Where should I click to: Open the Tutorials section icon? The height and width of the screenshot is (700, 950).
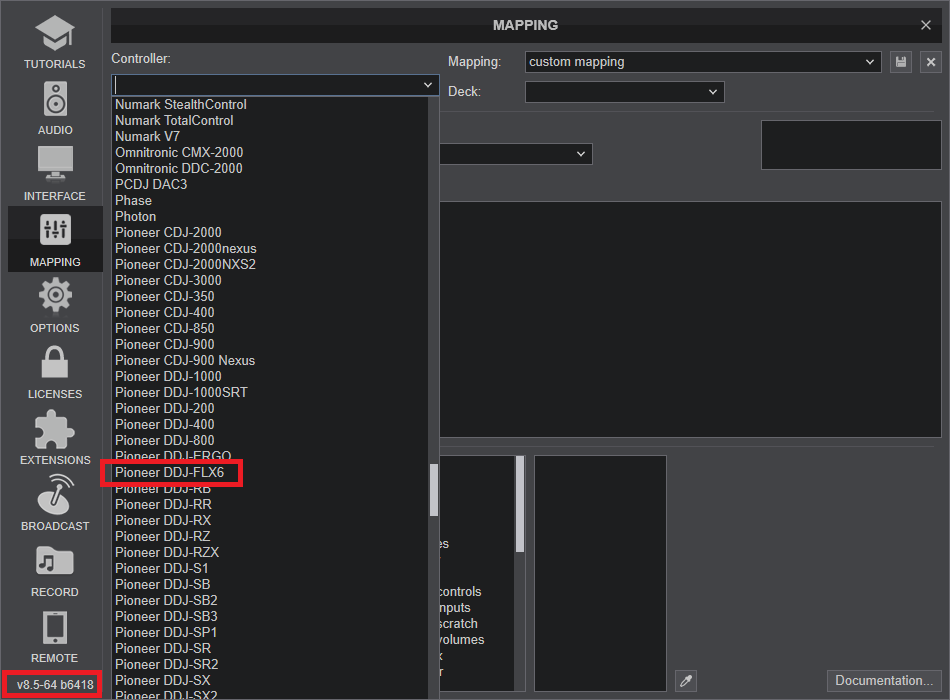[x=55, y=33]
